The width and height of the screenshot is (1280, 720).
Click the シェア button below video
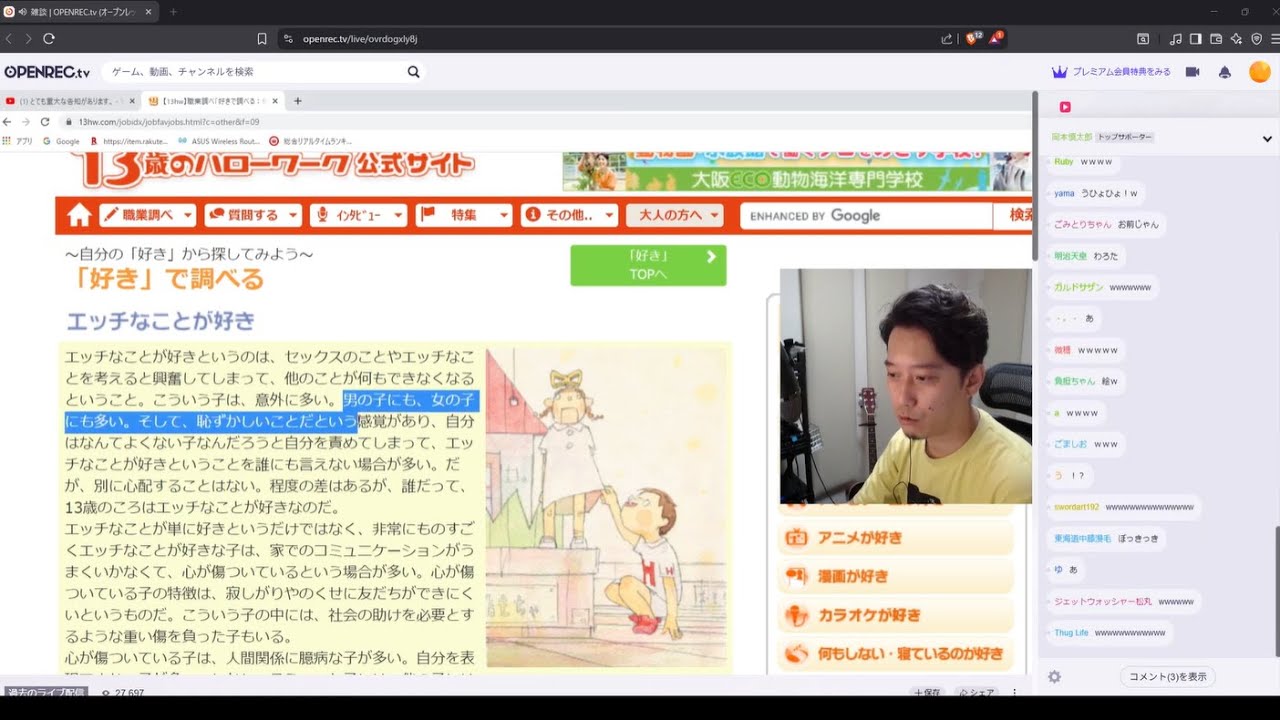(977, 692)
